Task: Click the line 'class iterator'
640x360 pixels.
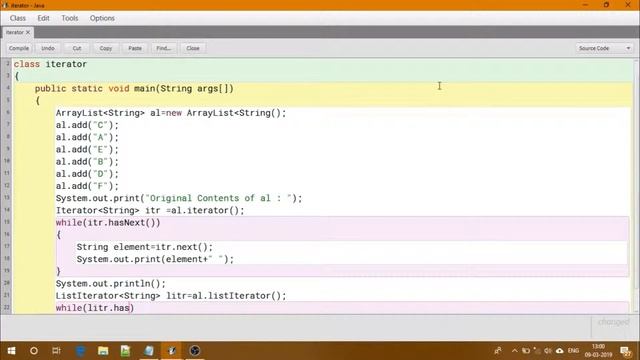Action: (x=50, y=64)
